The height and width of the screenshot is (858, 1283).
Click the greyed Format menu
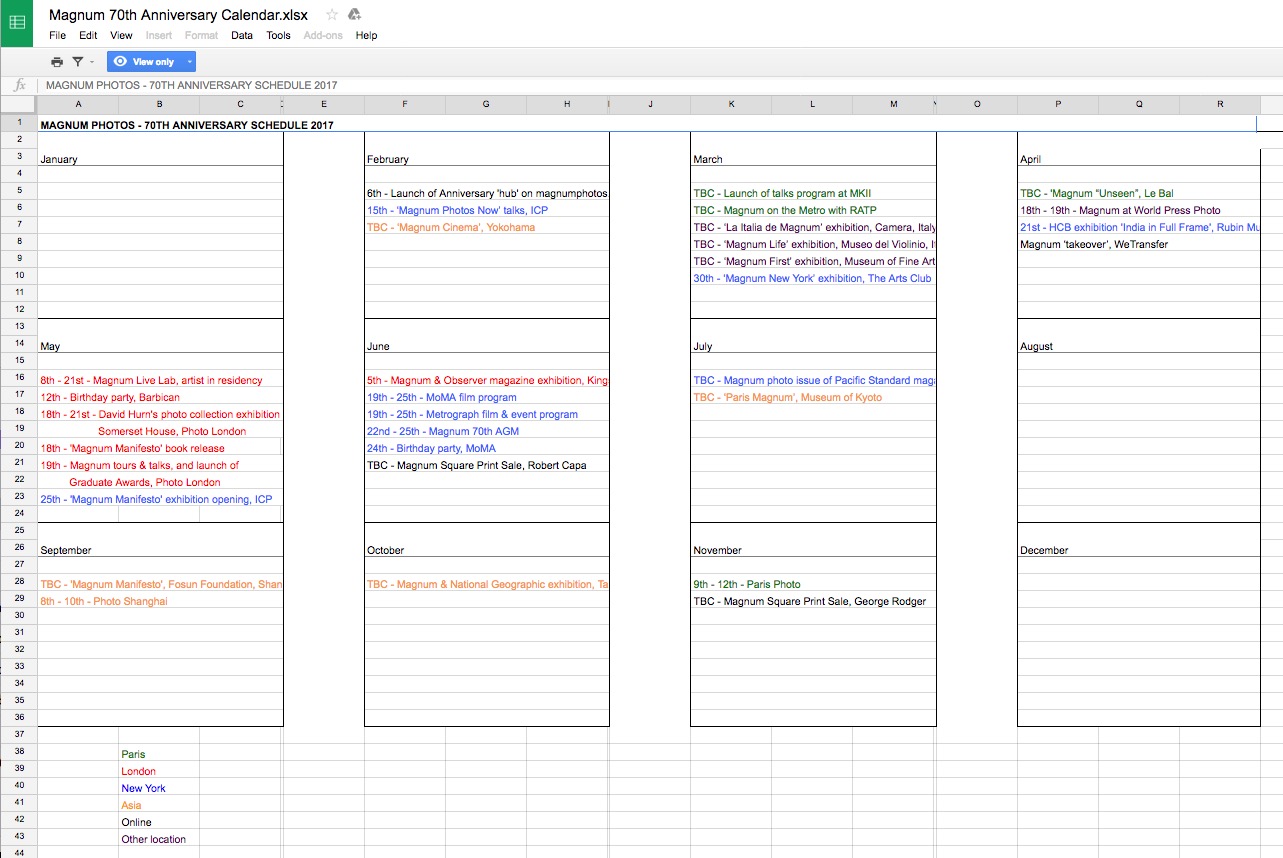(201, 35)
